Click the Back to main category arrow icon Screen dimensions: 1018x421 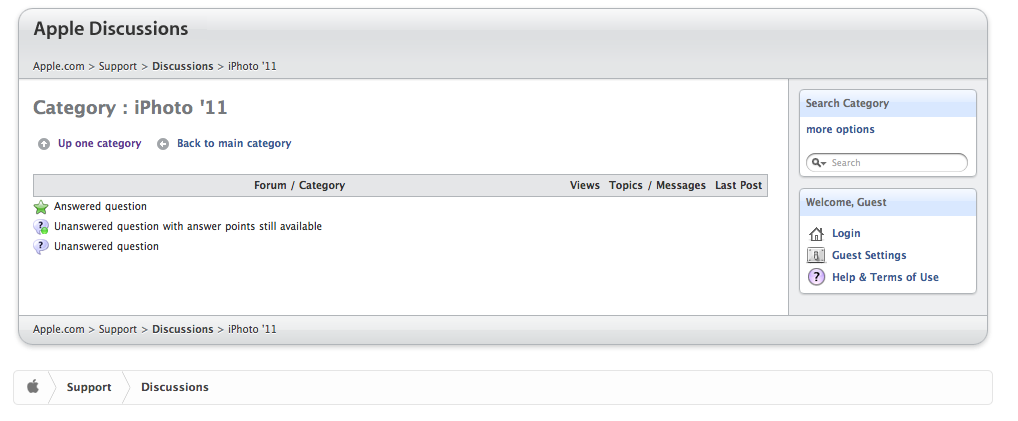pos(163,144)
